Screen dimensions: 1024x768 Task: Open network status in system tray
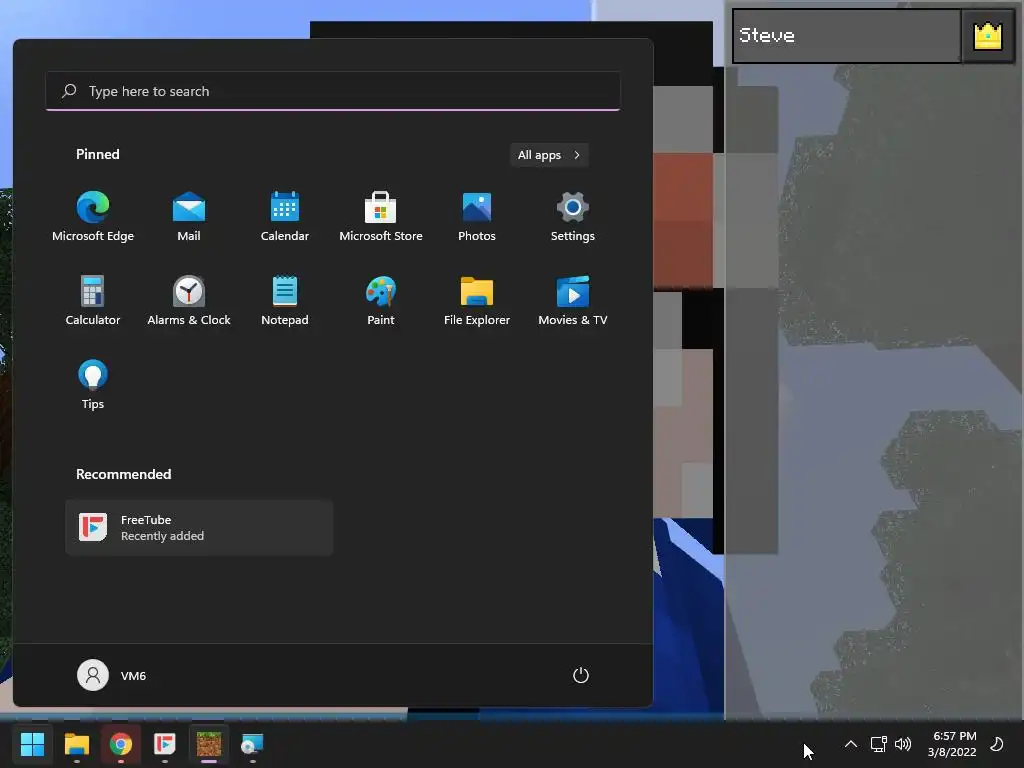pyautogui.click(x=878, y=744)
